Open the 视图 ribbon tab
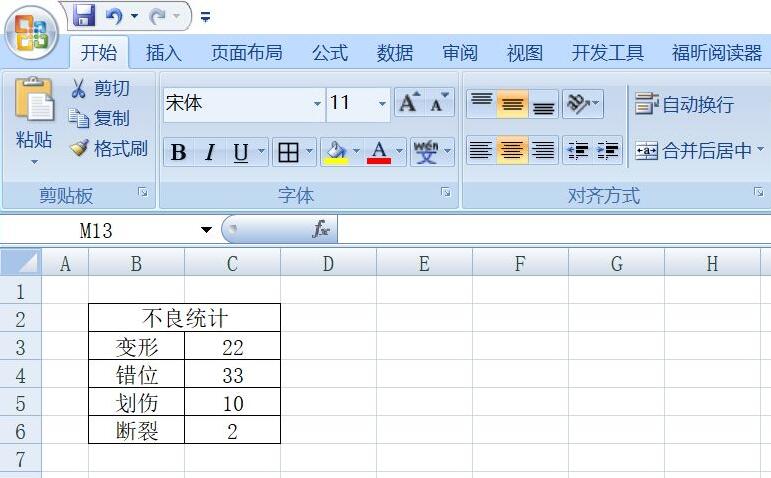The image size is (771, 478). [525, 52]
